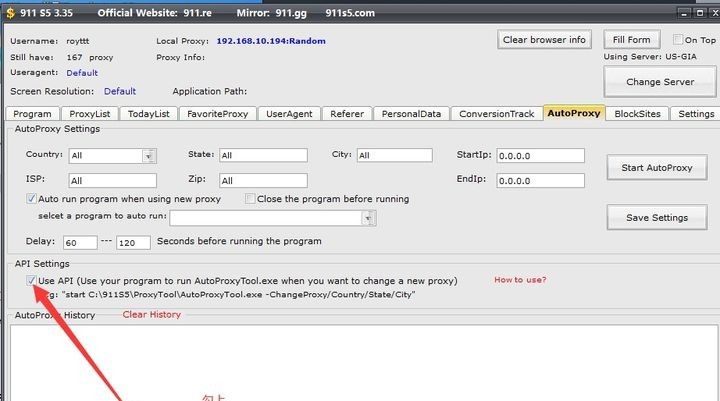Start AutoProxy with the button
The height and width of the screenshot is (401, 720).
[x=657, y=168]
